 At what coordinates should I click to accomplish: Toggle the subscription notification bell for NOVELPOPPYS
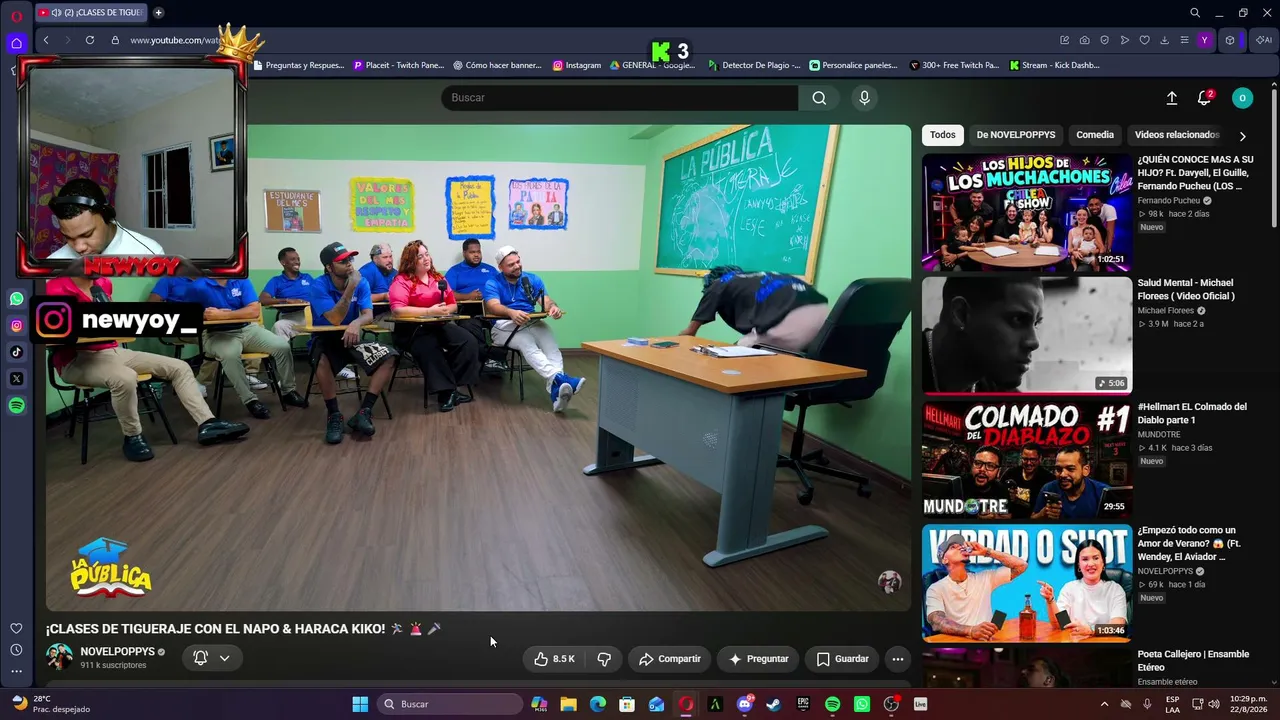click(200, 658)
